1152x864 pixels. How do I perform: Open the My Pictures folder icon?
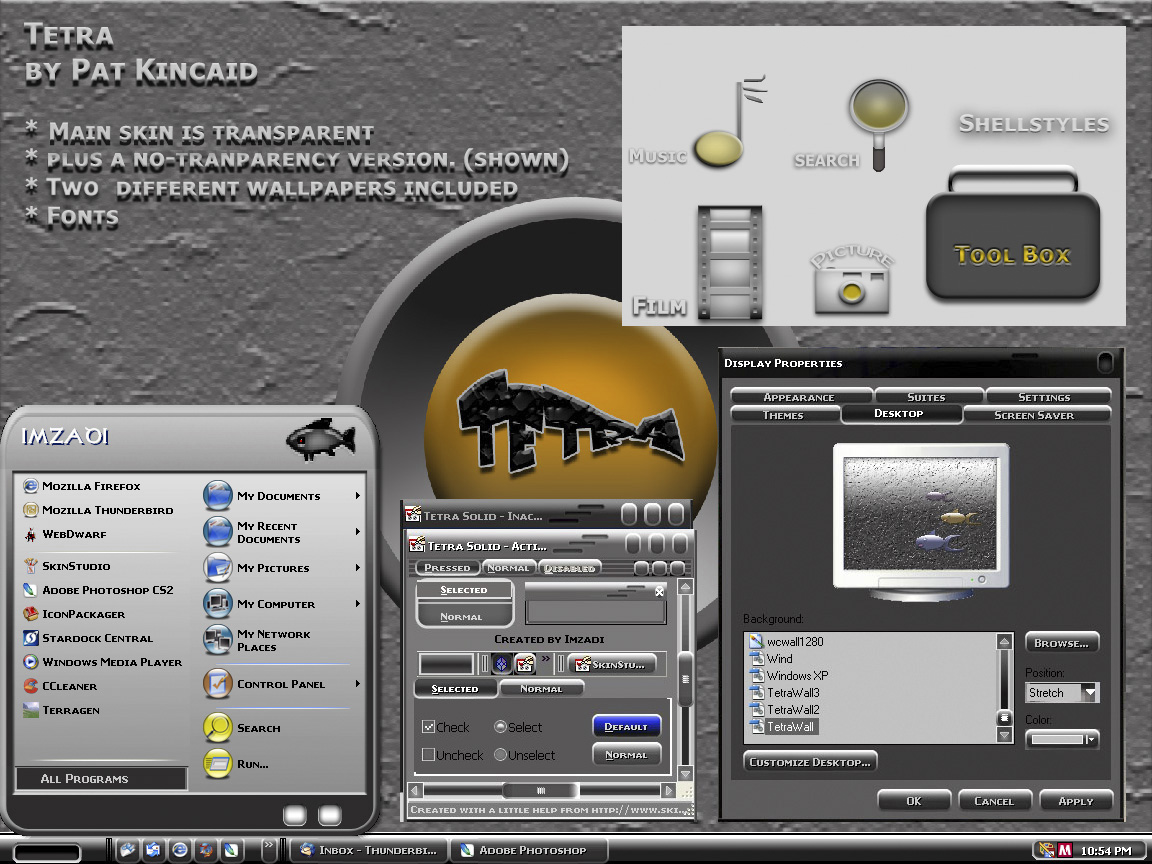click(x=217, y=567)
